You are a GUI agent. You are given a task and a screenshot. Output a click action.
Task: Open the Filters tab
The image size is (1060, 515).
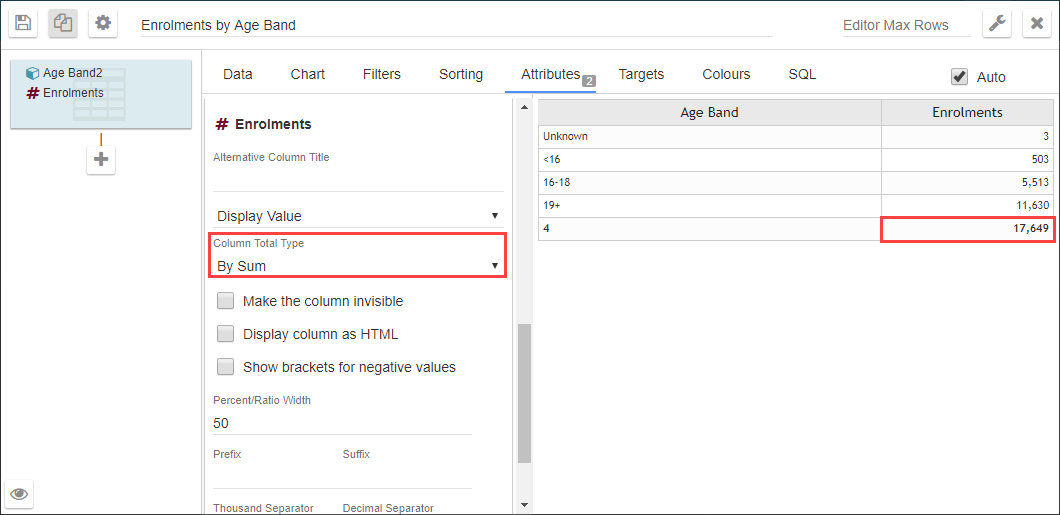click(382, 74)
